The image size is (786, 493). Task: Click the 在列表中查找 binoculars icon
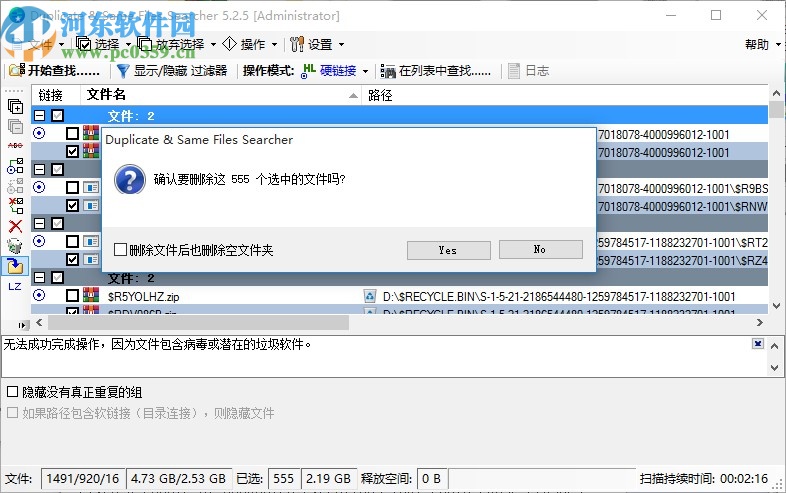pyautogui.click(x=387, y=71)
